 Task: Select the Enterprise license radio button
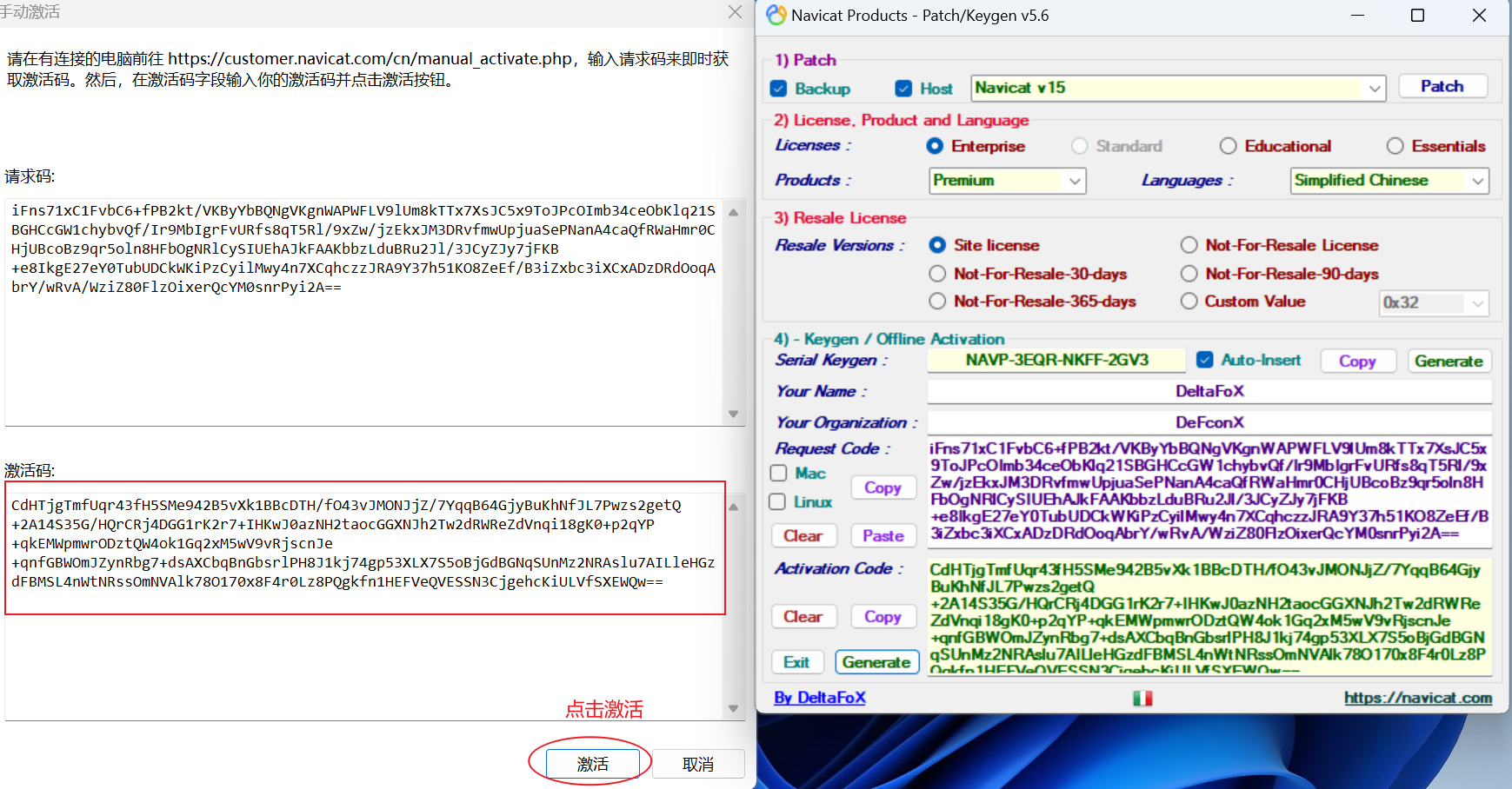tap(935, 146)
